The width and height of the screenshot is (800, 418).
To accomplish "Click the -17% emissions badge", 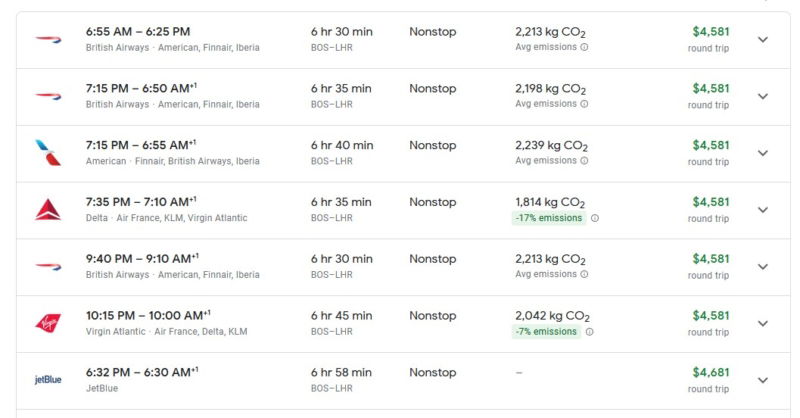I will (x=549, y=218).
